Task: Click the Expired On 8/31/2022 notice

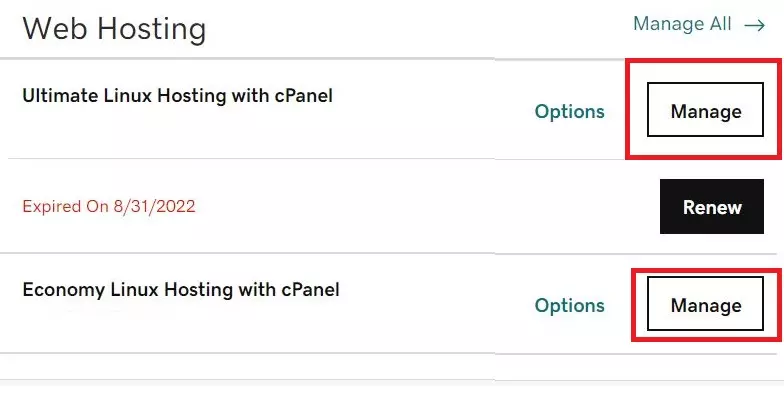Action: [x=109, y=206]
